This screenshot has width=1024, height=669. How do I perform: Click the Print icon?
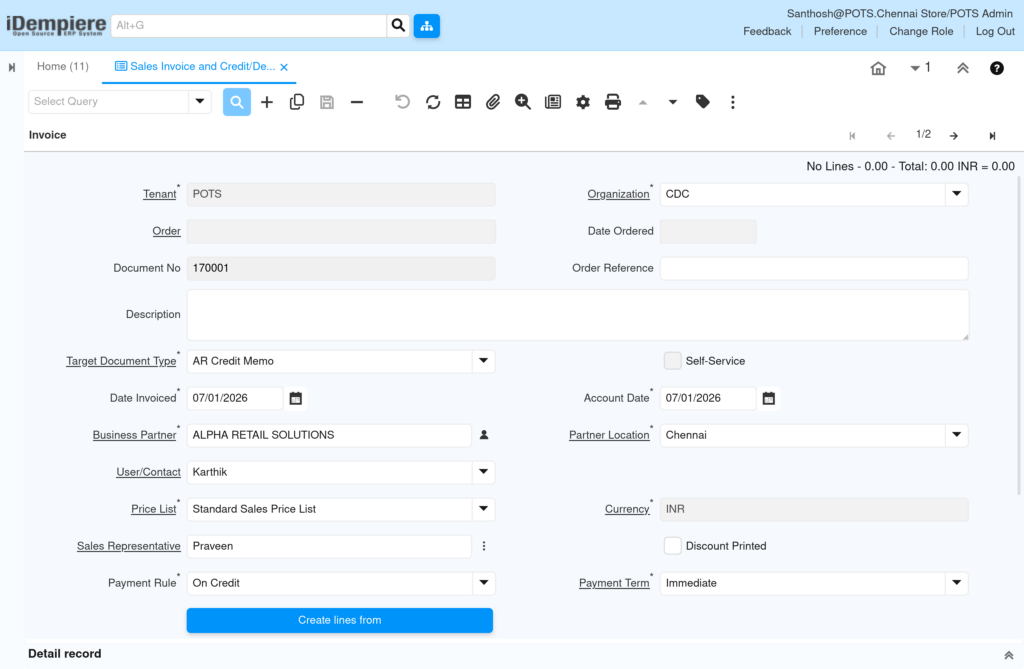pos(613,102)
